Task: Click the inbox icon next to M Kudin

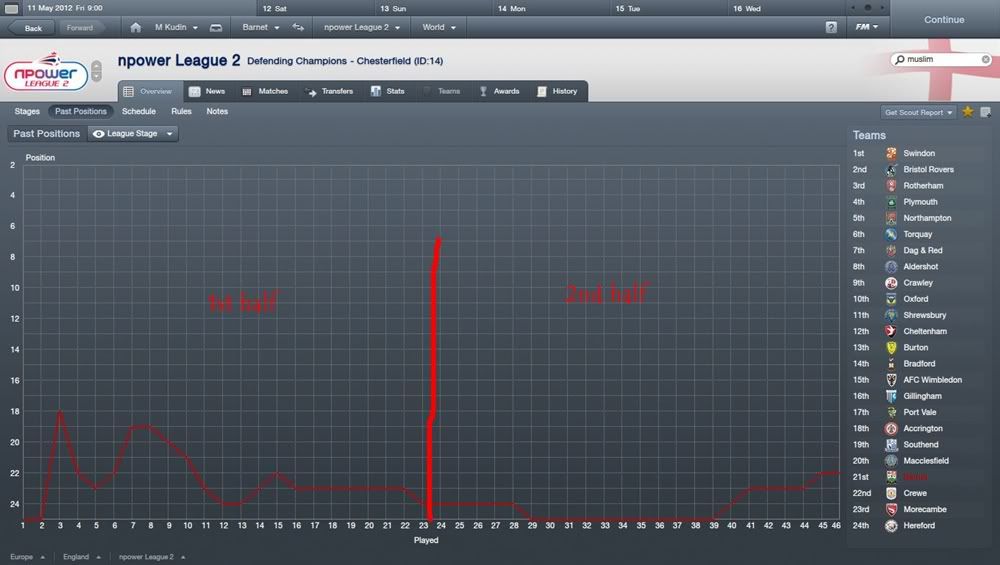Action: click(216, 27)
